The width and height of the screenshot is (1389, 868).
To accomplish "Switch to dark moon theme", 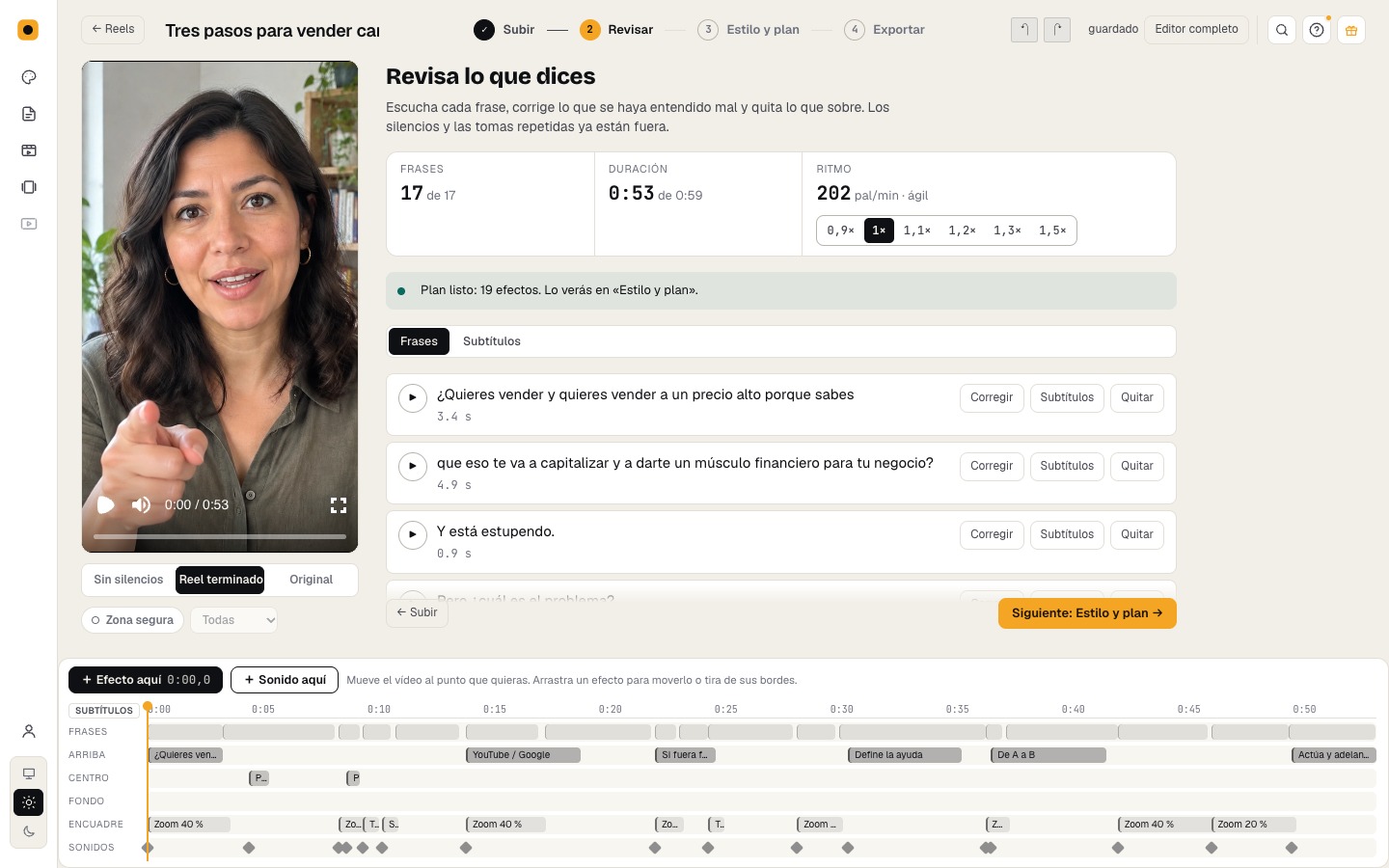I will pyautogui.click(x=29, y=831).
